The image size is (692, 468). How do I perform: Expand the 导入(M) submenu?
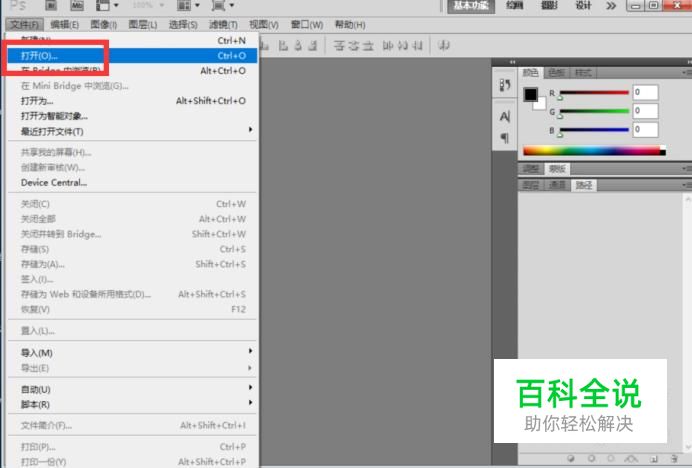(132, 352)
